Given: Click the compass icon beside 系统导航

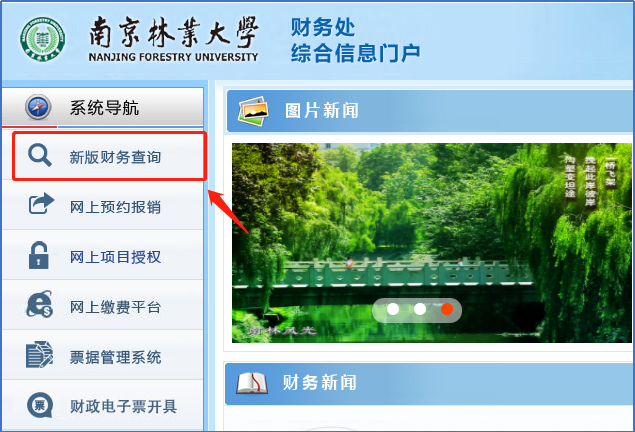Looking at the screenshot, I should point(38,107).
